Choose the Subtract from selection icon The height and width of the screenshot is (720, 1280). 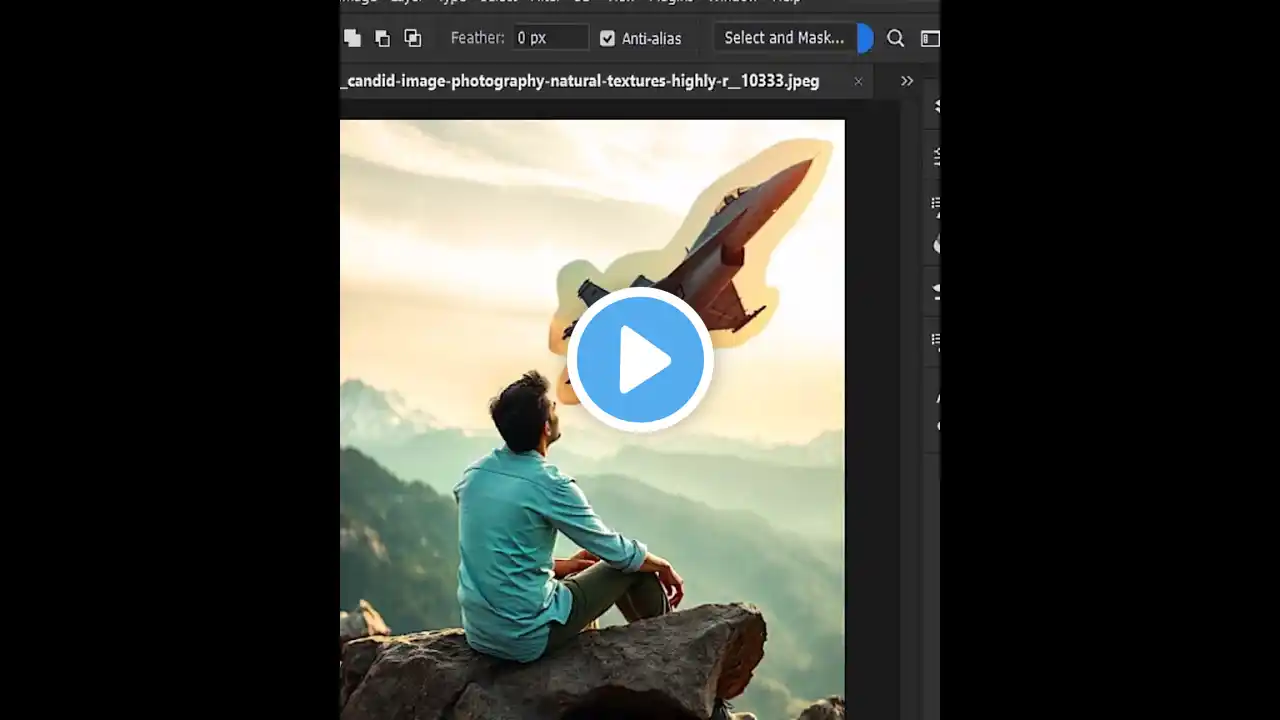382,38
